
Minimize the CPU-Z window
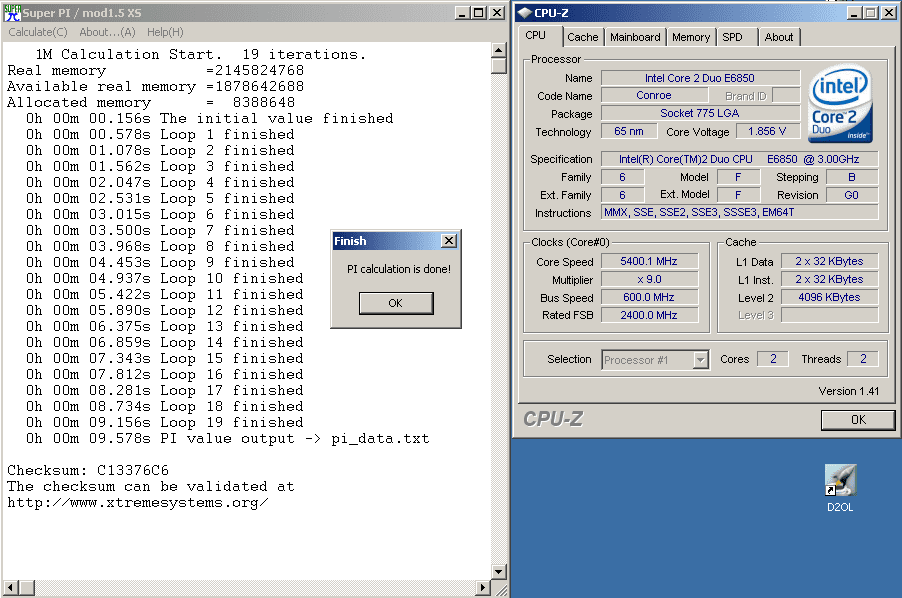(855, 13)
